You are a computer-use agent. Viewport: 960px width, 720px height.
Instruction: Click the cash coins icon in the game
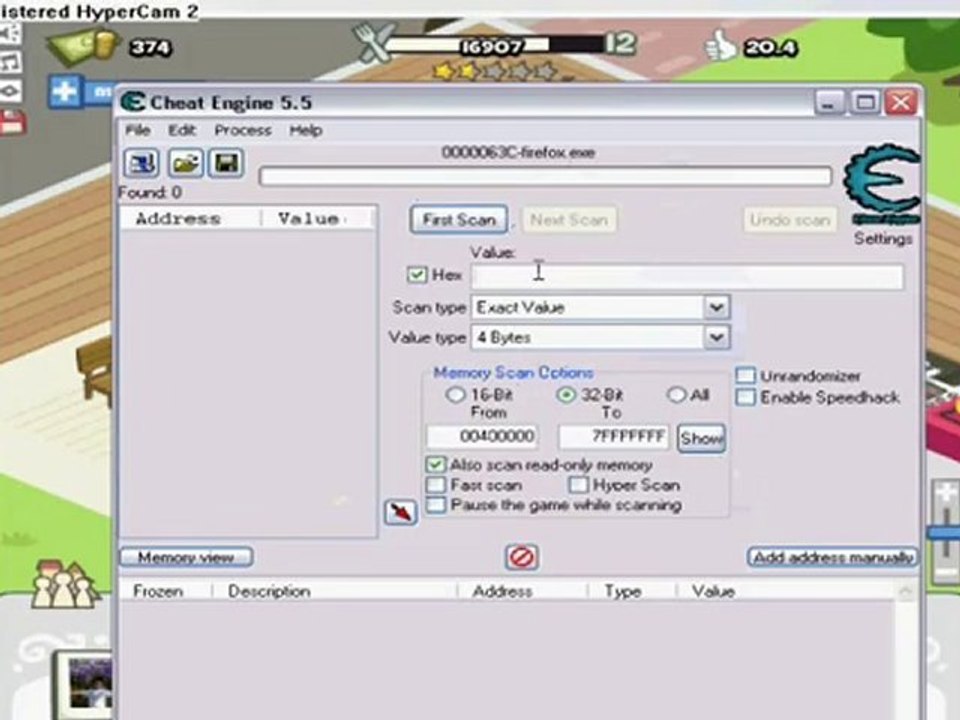84,47
